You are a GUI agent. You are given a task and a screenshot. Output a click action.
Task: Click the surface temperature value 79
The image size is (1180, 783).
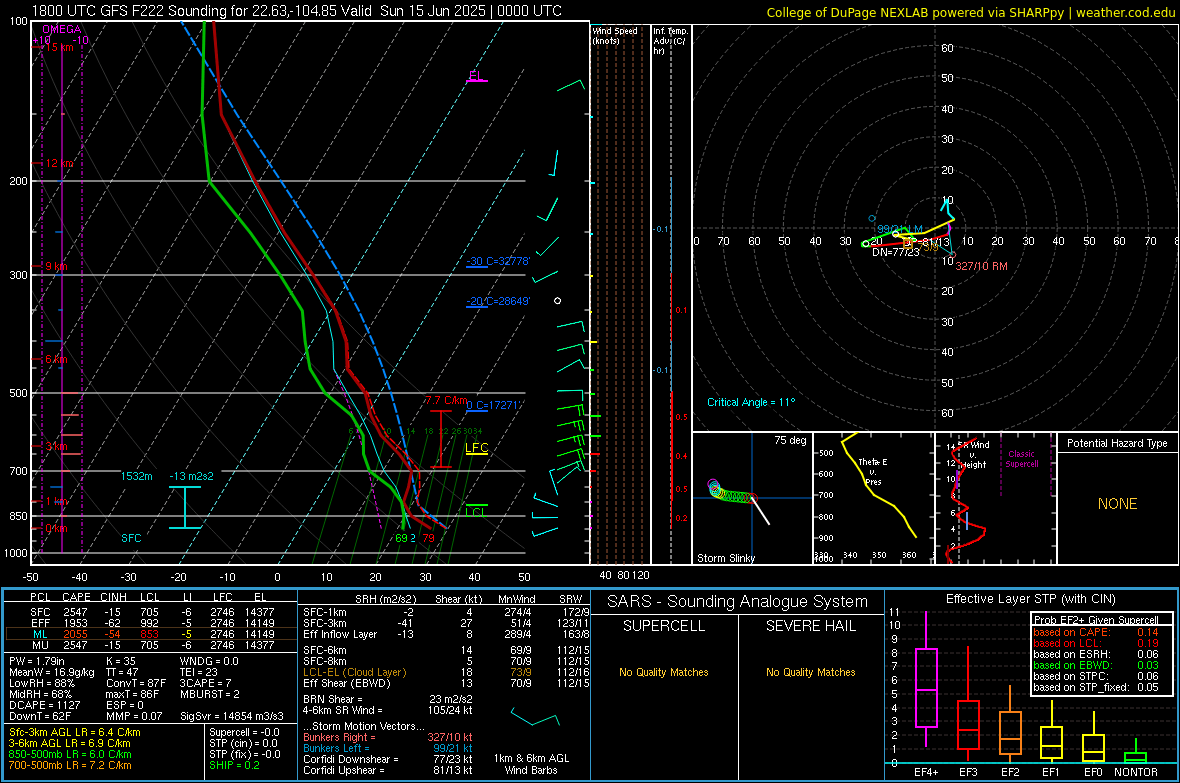point(428,538)
